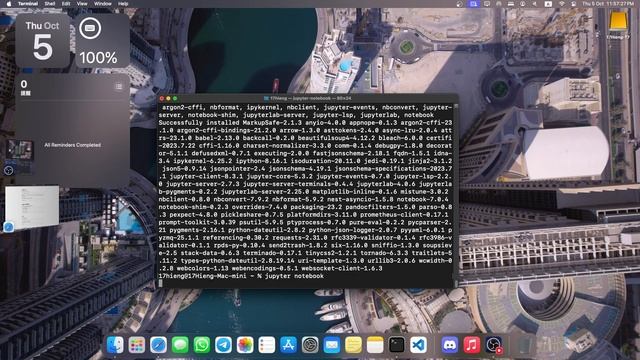Open the Terminal app menu
This screenshot has height=360, width=640.
[x=28, y=4]
